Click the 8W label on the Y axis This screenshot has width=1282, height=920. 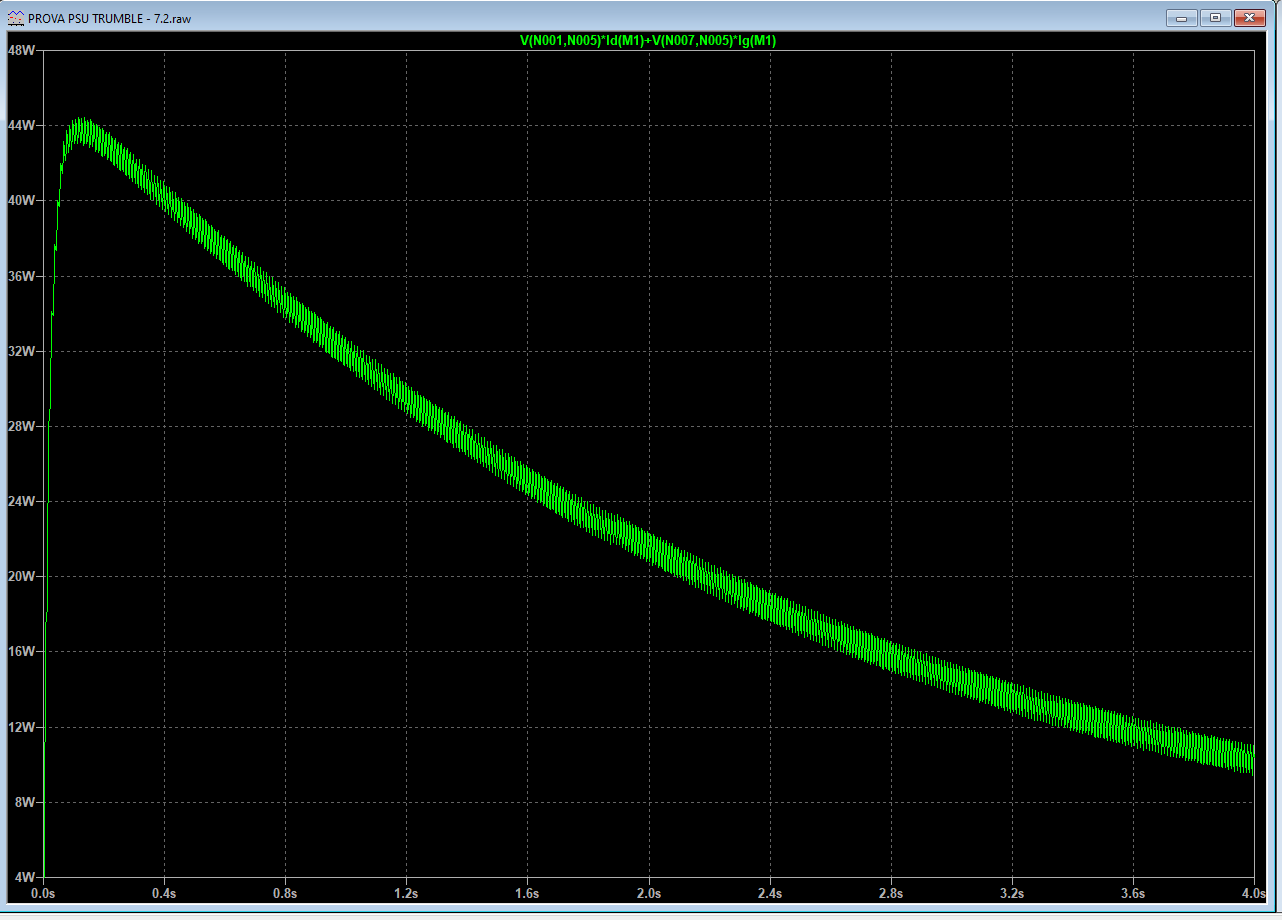[x=24, y=802]
